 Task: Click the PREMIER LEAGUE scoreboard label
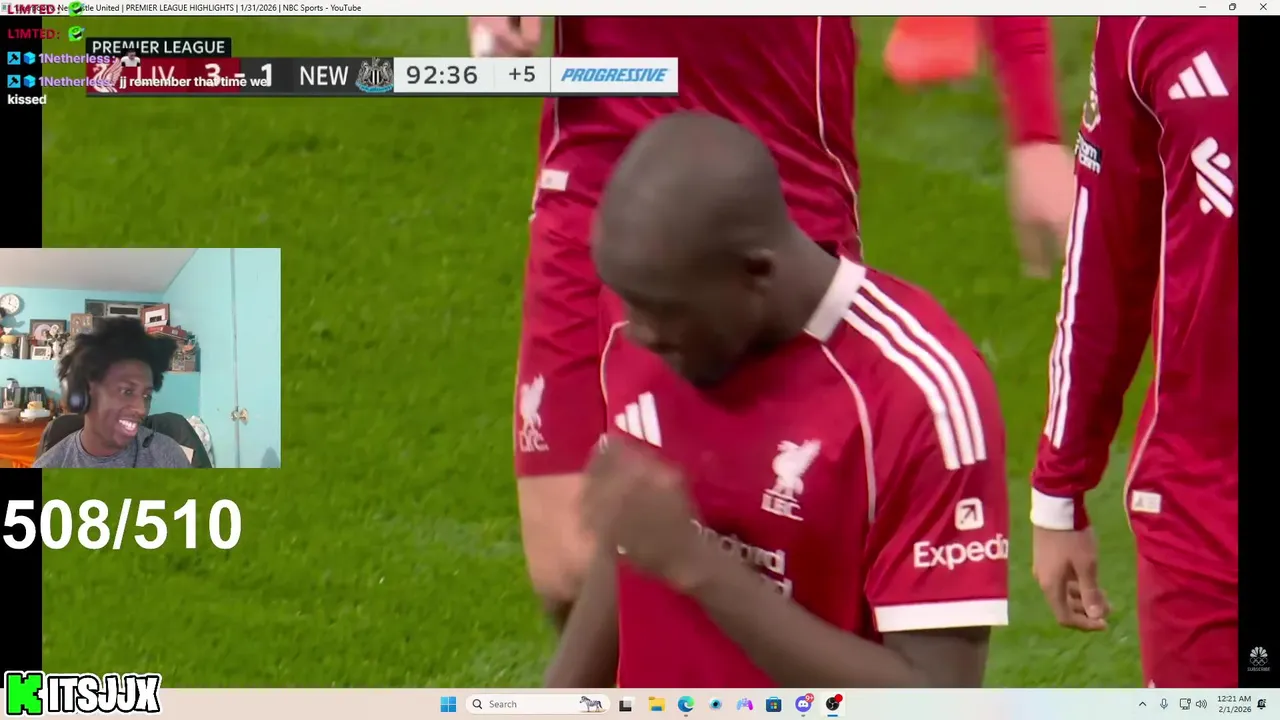tap(158, 47)
